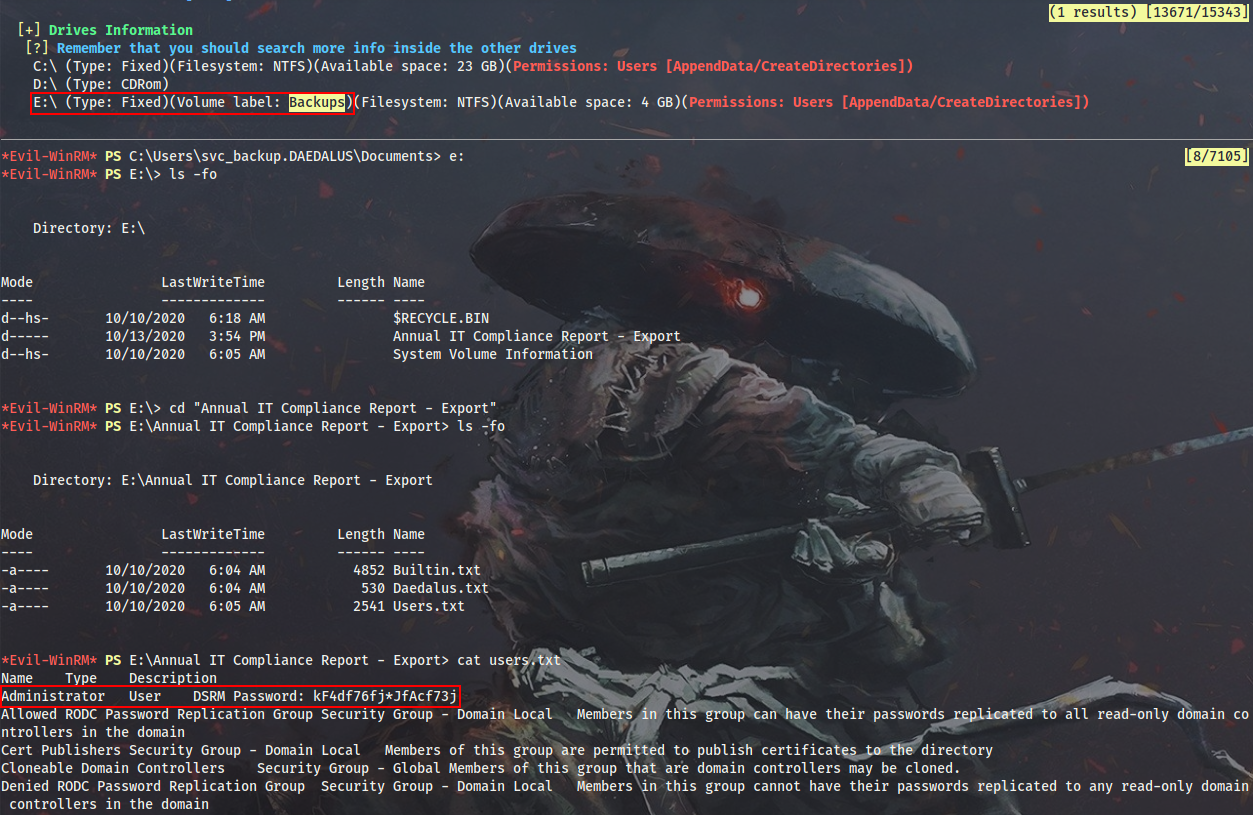Select the "Daedalus.txt" file name
Image resolution: width=1253 pixels, height=815 pixels.
[441, 588]
